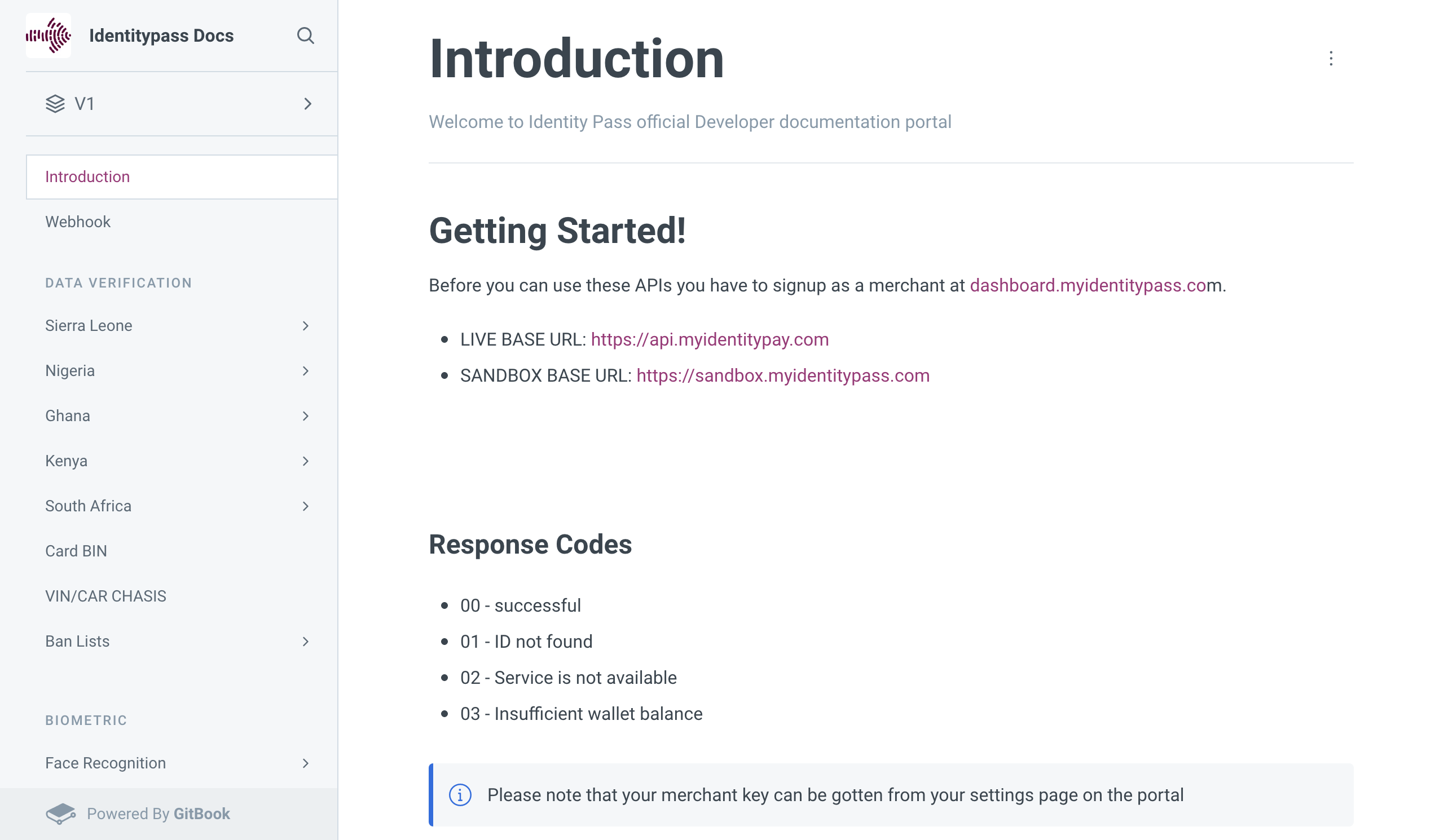
Task: Open the Kenya page
Action: pyautogui.click(x=67, y=461)
